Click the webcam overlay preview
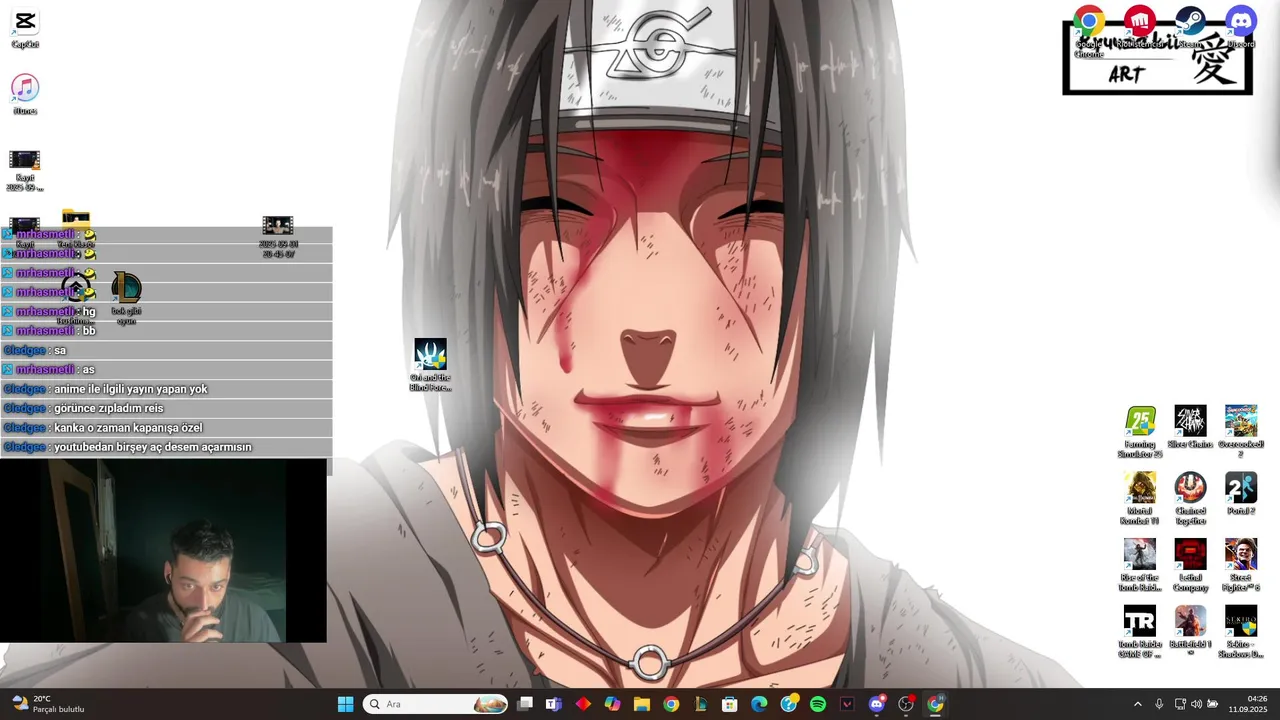The height and width of the screenshot is (720, 1280). tap(163, 550)
